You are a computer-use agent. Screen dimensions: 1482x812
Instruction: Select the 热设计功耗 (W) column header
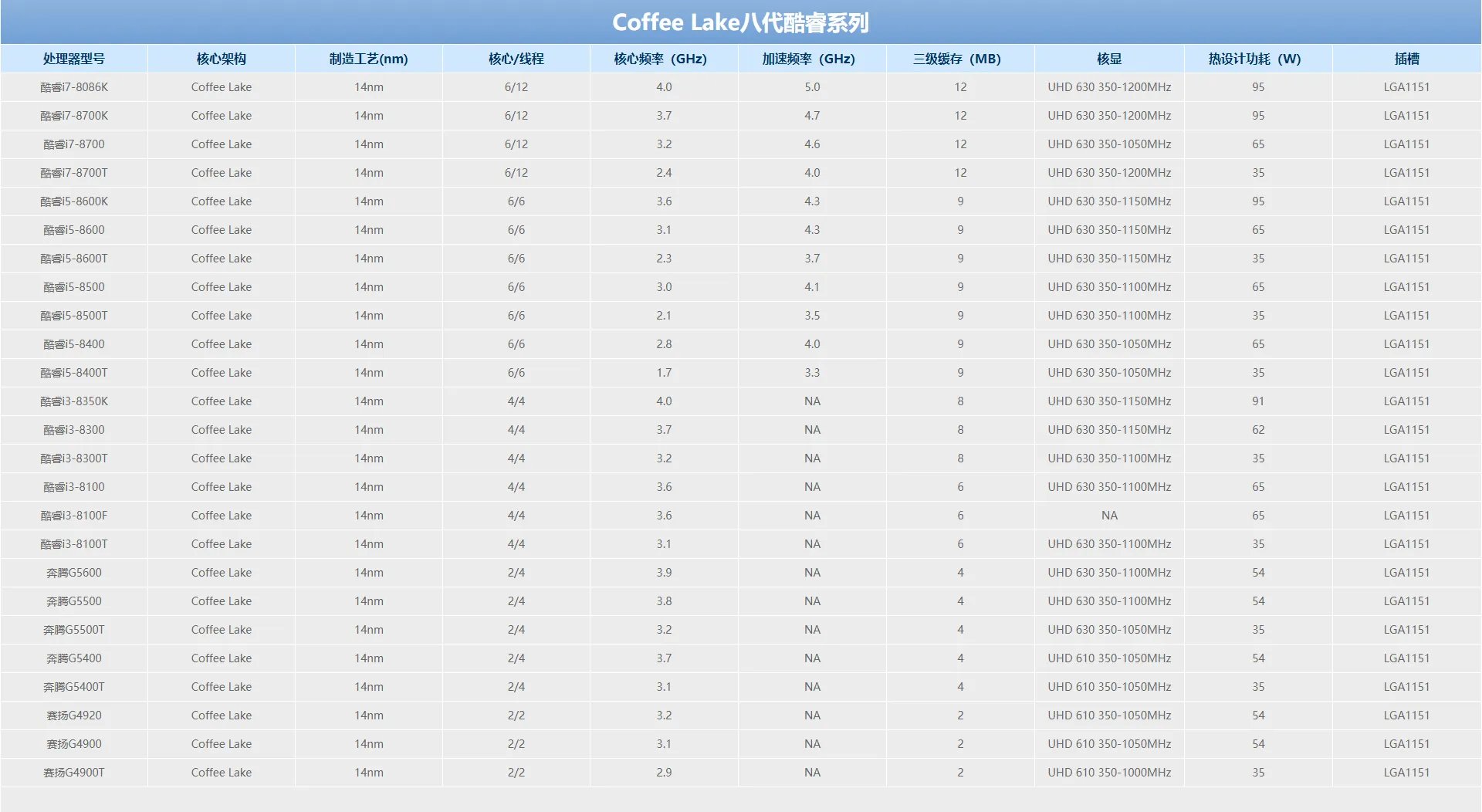click(1255, 59)
